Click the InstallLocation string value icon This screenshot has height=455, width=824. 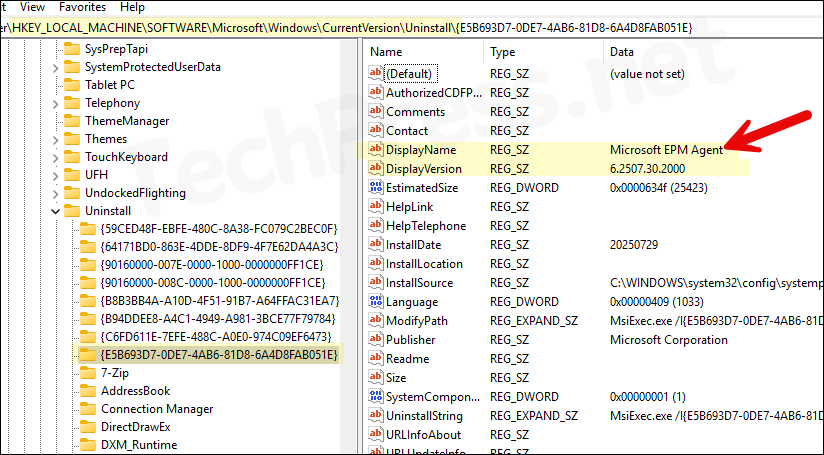coord(375,263)
